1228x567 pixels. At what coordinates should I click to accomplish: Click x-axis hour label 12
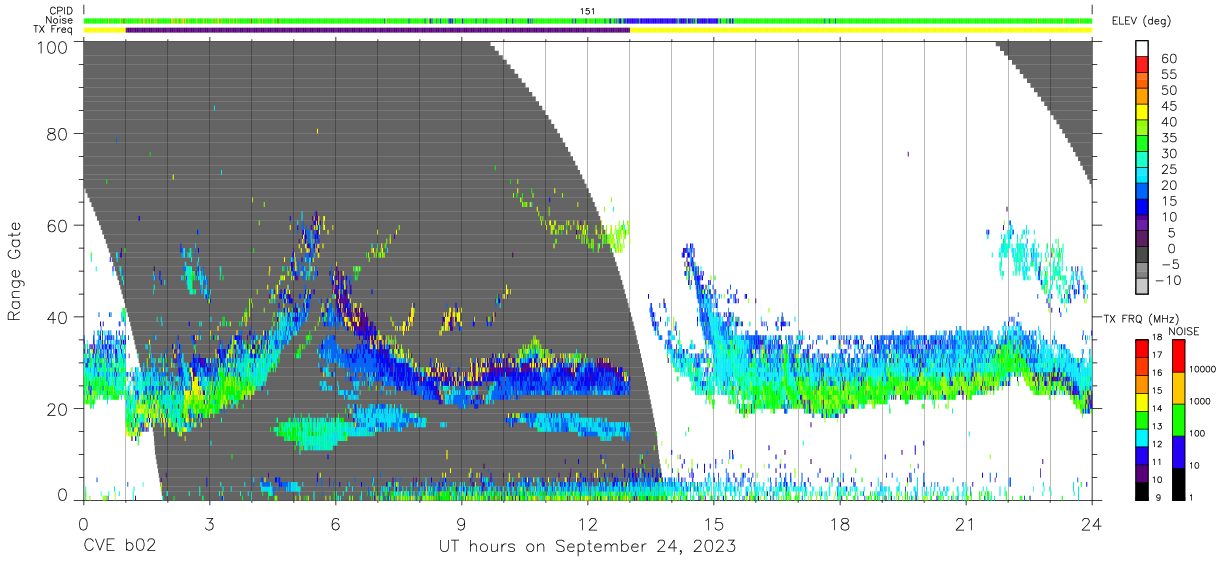[588, 524]
